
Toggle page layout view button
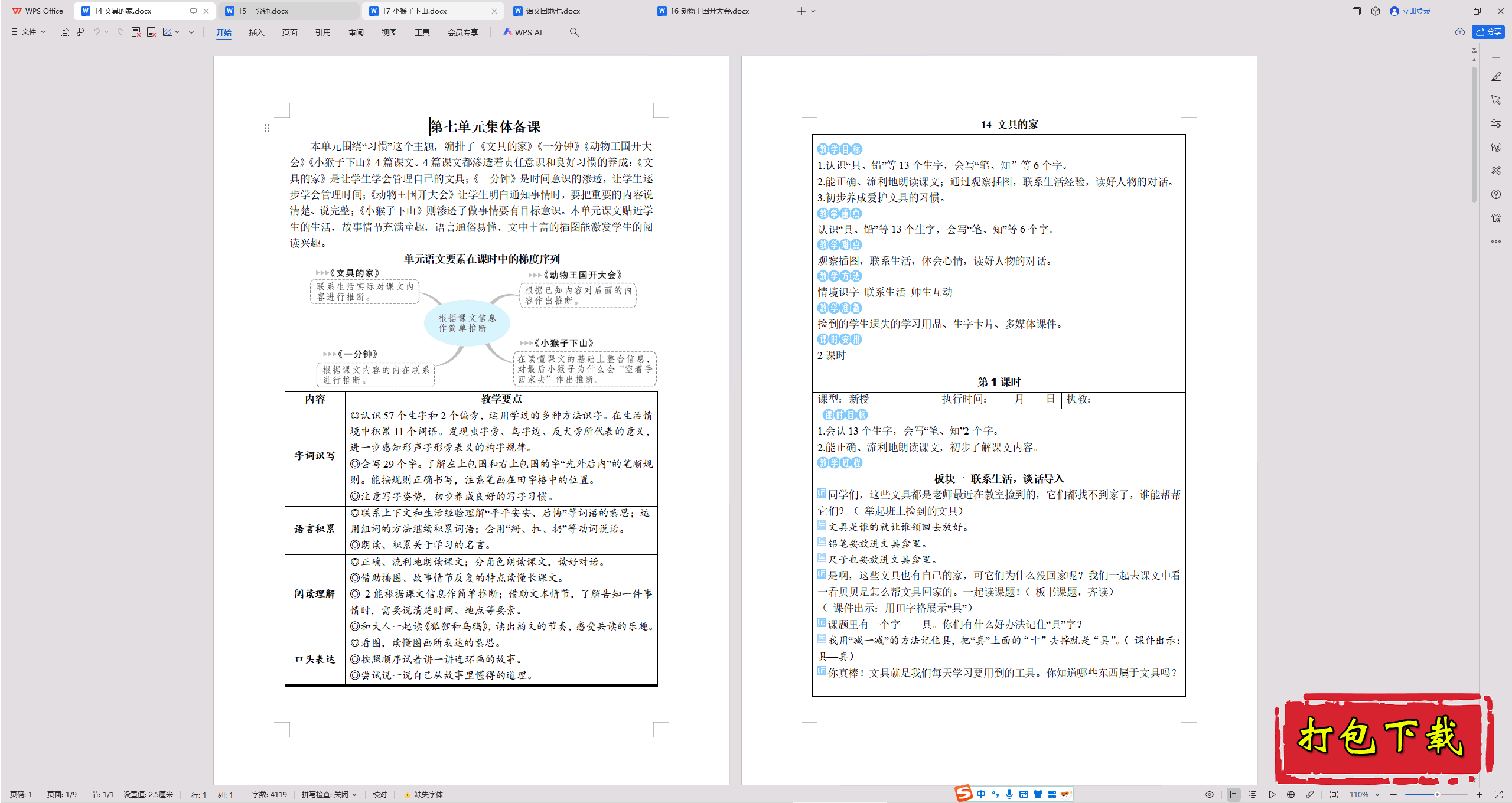pyautogui.click(x=1234, y=795)
